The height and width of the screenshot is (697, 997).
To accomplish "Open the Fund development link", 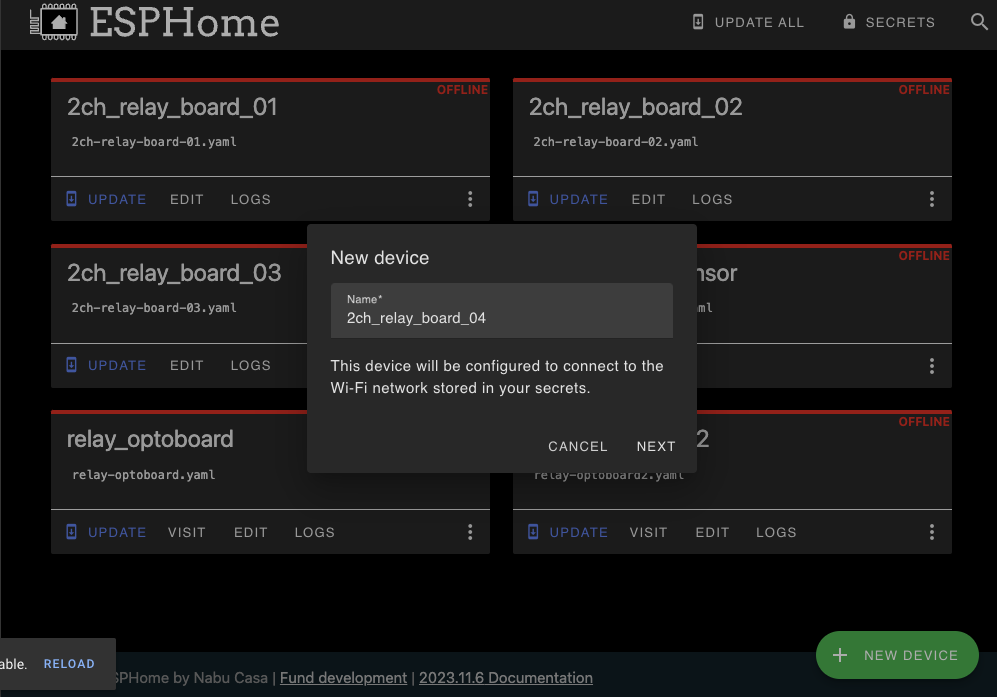I will pyautogui.click(x=343, y=678).
